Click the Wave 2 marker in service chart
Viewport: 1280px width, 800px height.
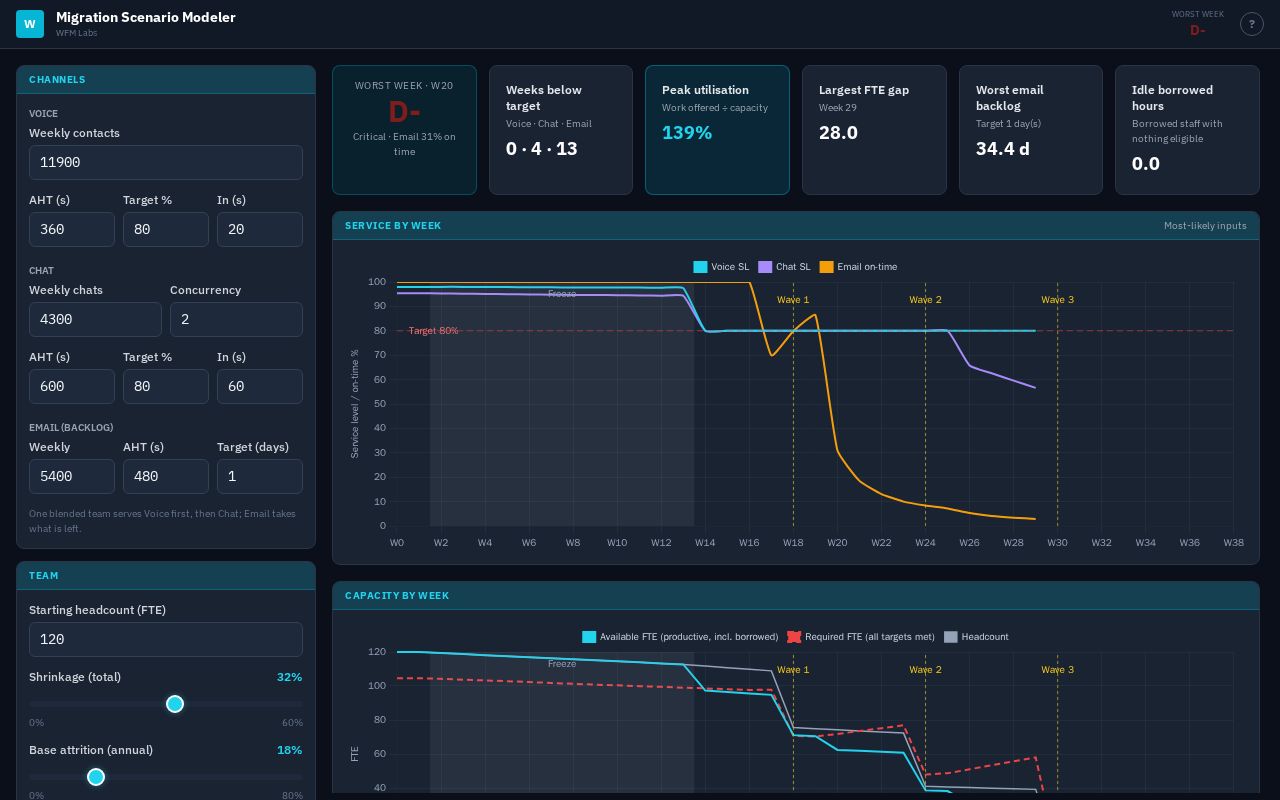[925, 300]
